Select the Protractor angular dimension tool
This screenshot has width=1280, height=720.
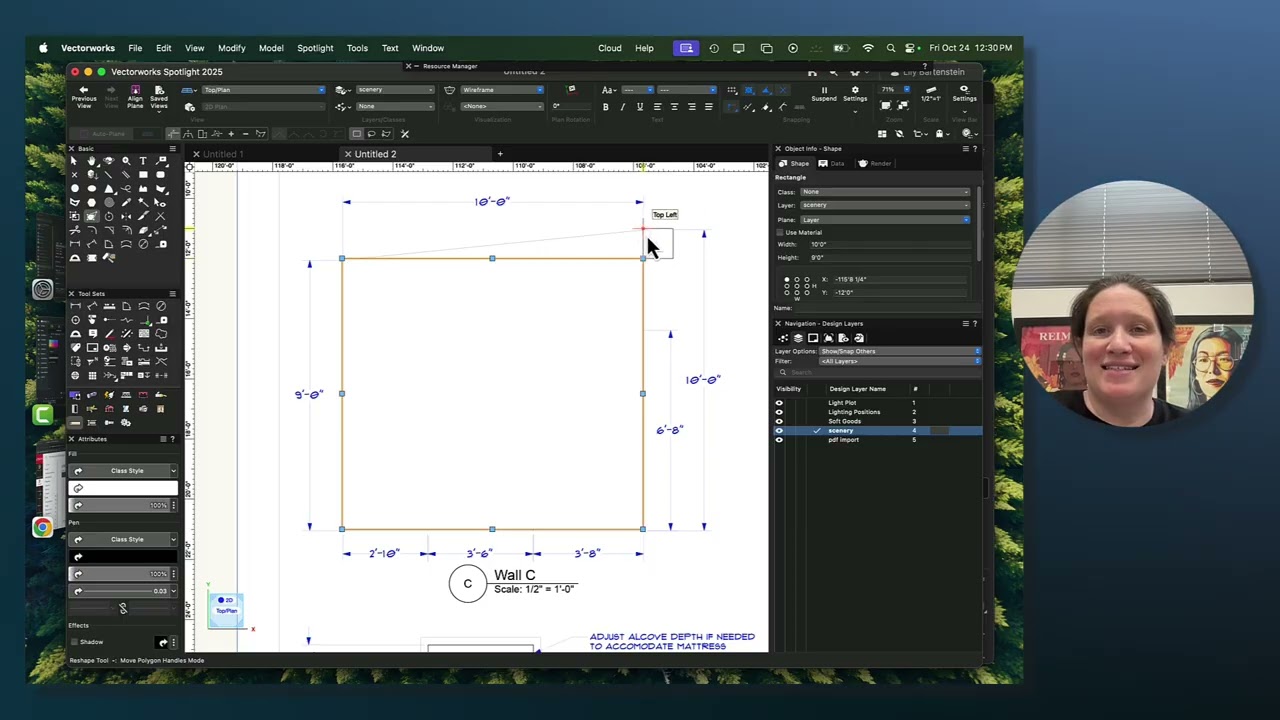click(74, 258)
